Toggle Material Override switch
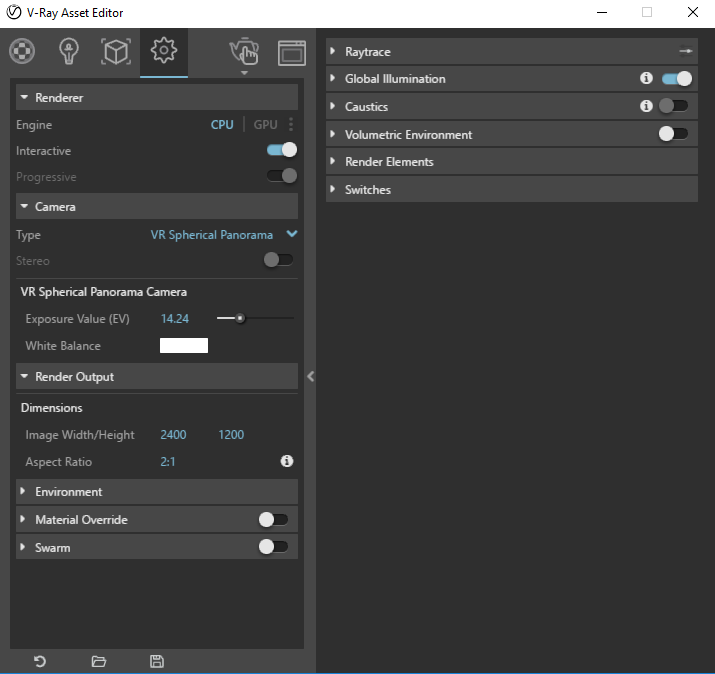Viewport: 715px width, 674px height. point(273,519)
